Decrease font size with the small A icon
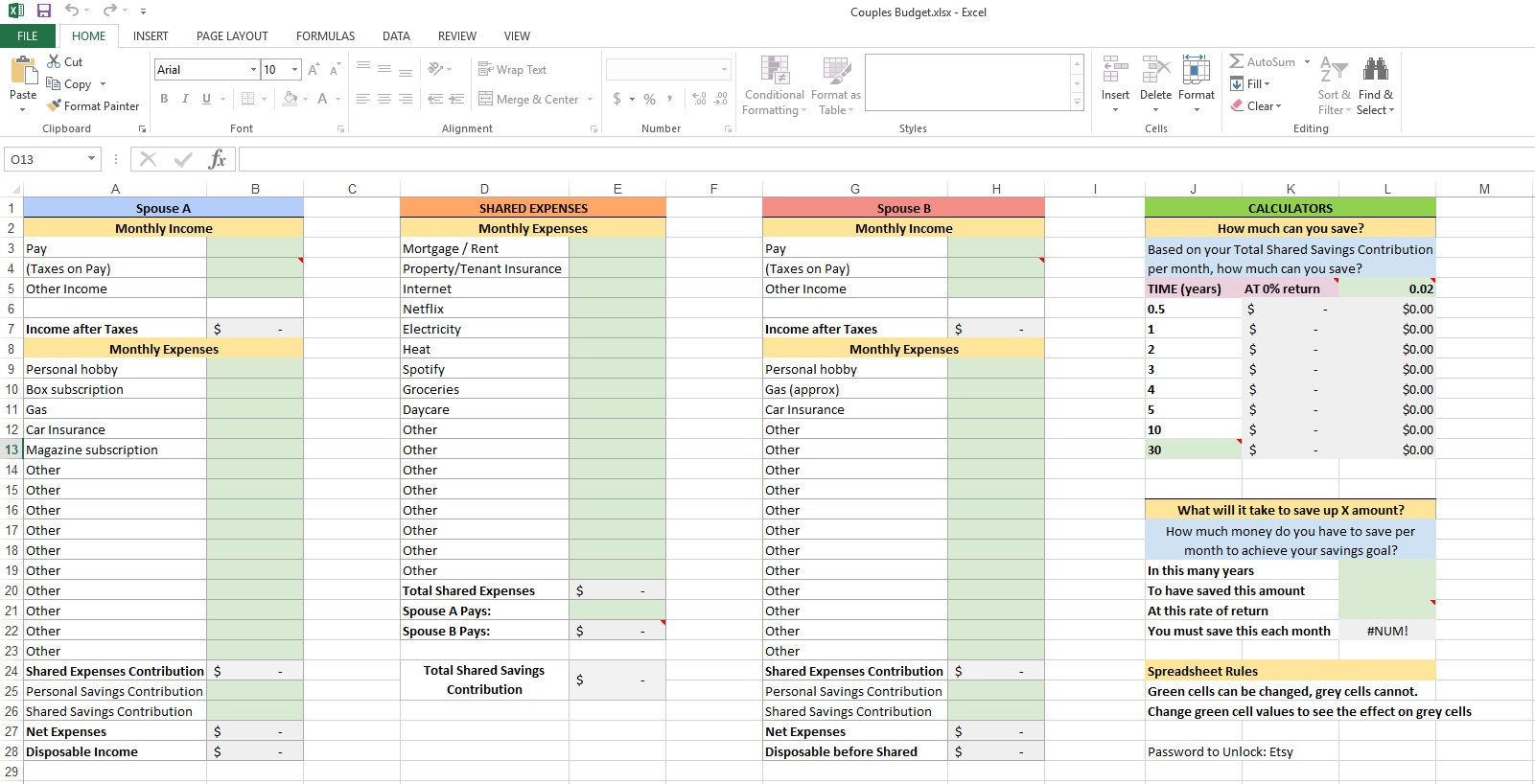 pyautogui.click(x=335, y=70)
